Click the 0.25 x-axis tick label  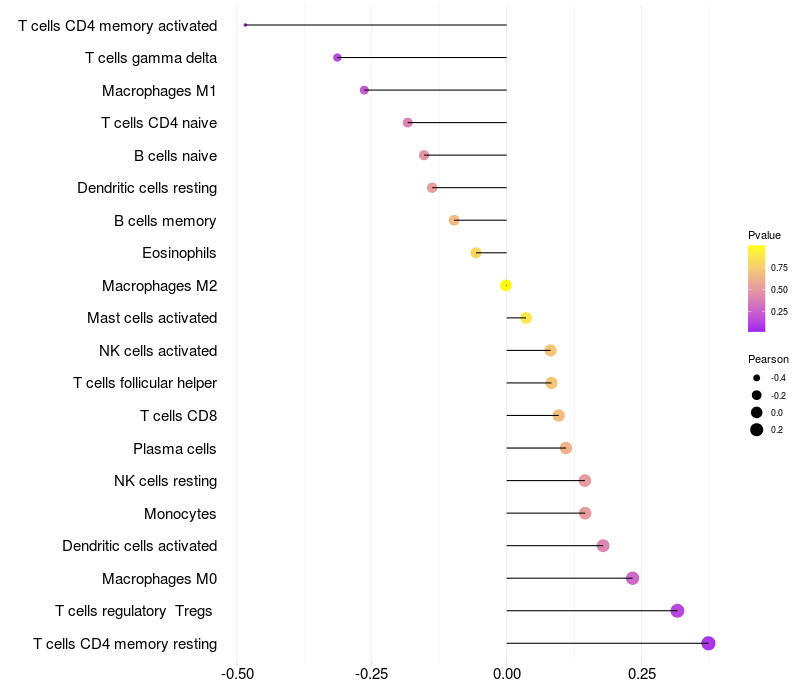(642, 673)
